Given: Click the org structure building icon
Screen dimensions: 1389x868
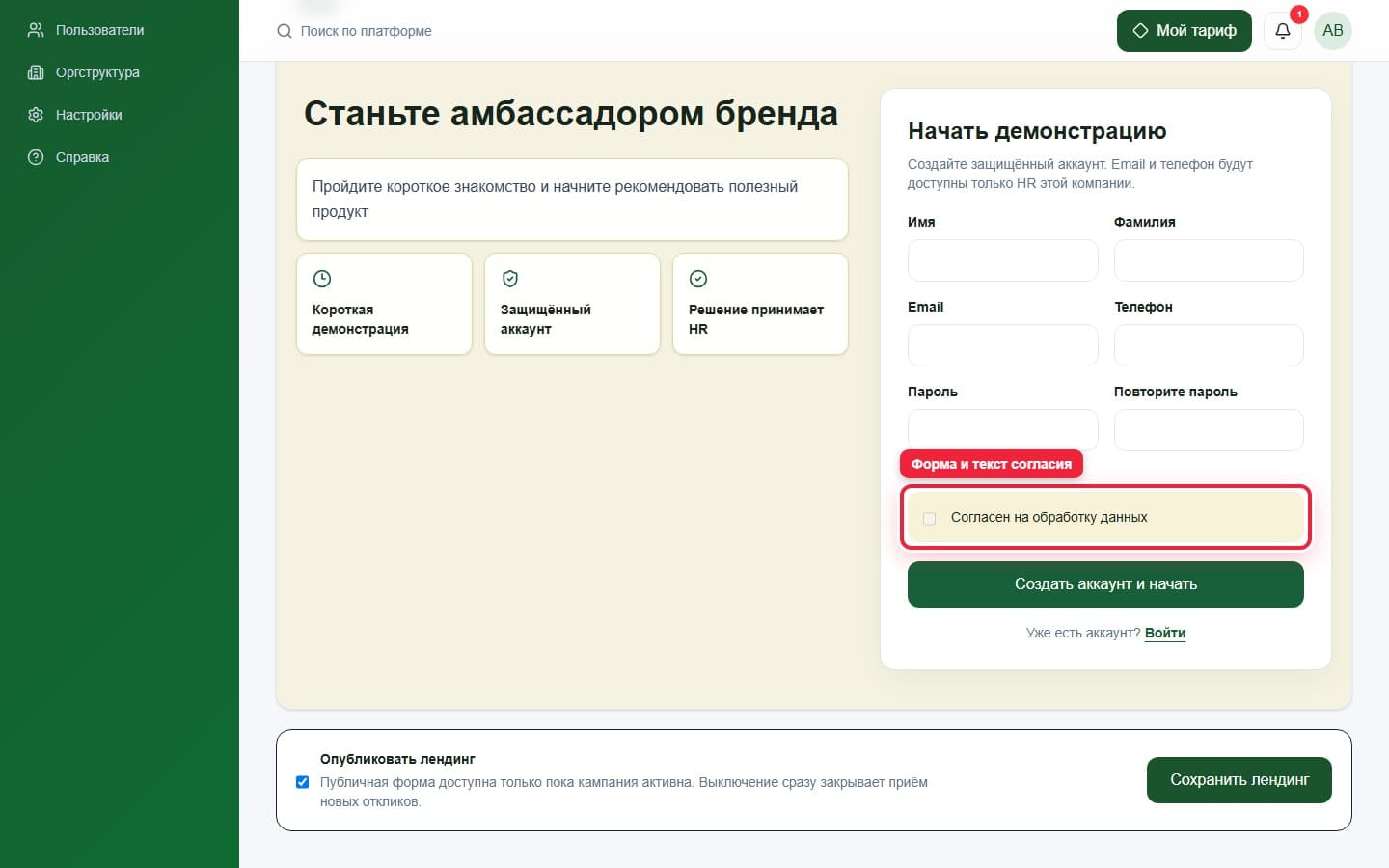Looking at the screenshot, I should 36,72.
